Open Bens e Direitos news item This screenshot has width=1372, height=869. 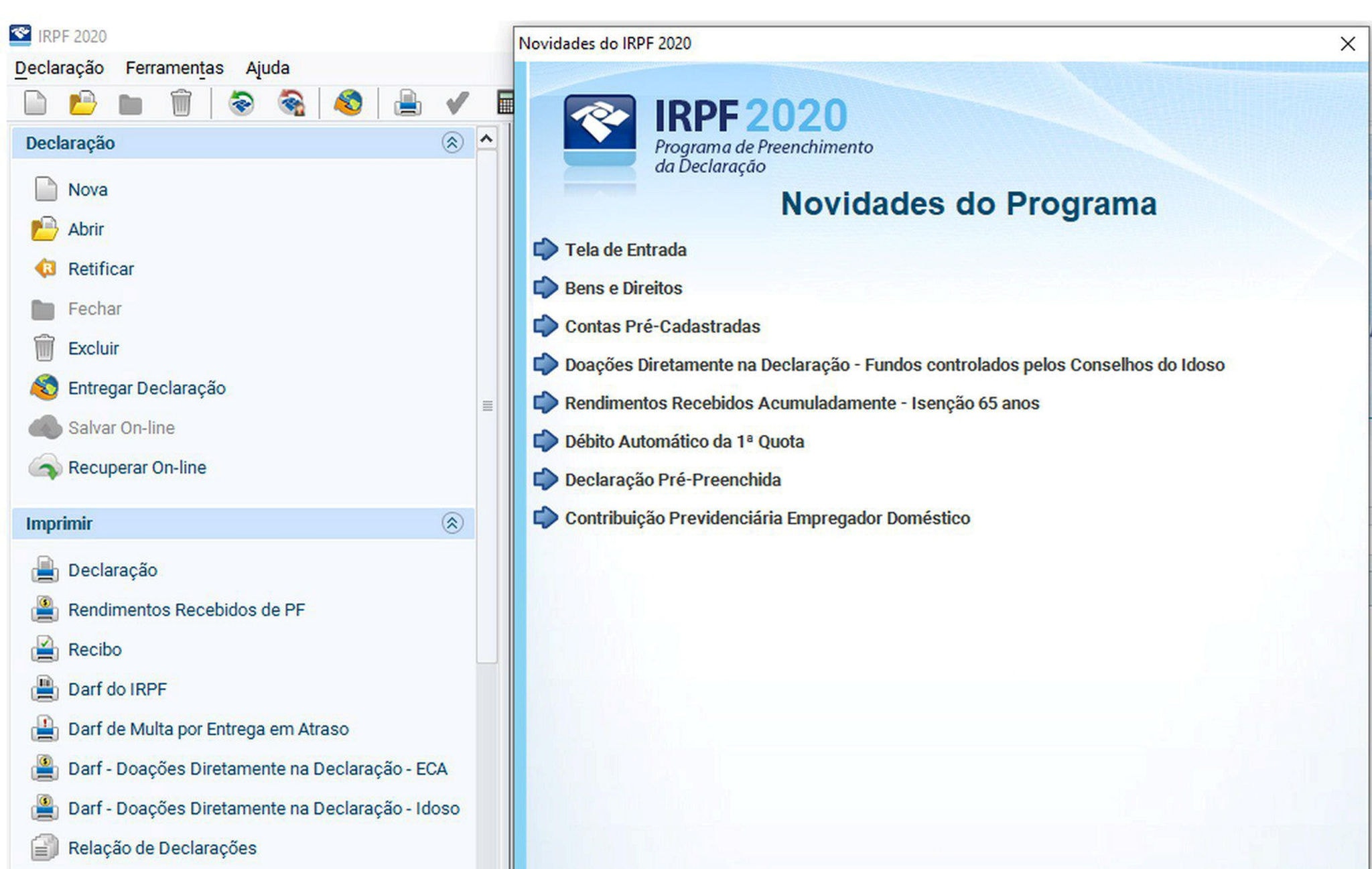click(x=623, y=288)
